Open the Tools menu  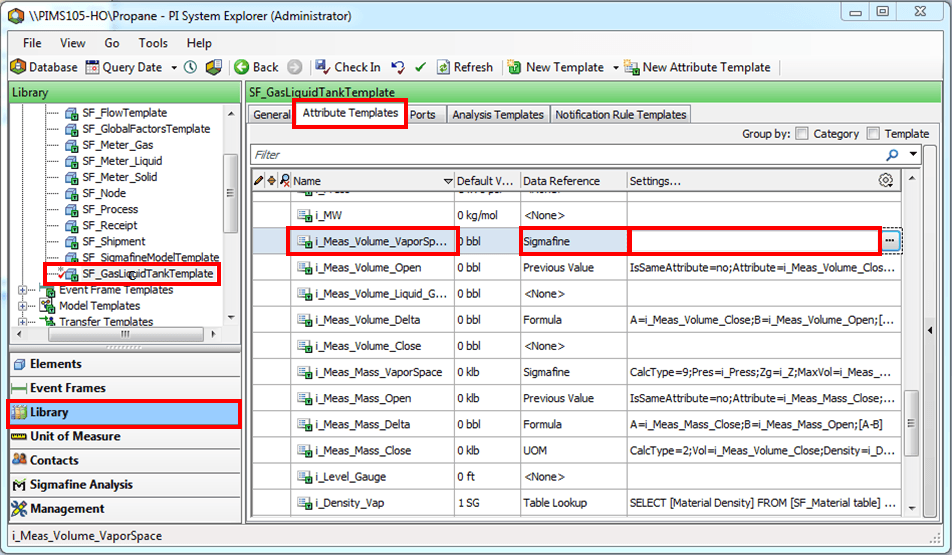[153, 43]
